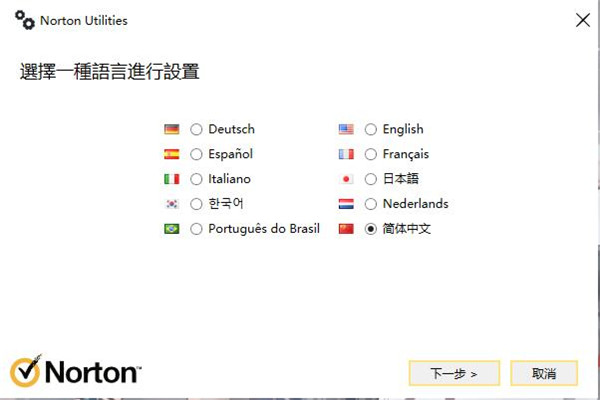
Task: Click the Italian flag icon
Action: pos(171,179)
